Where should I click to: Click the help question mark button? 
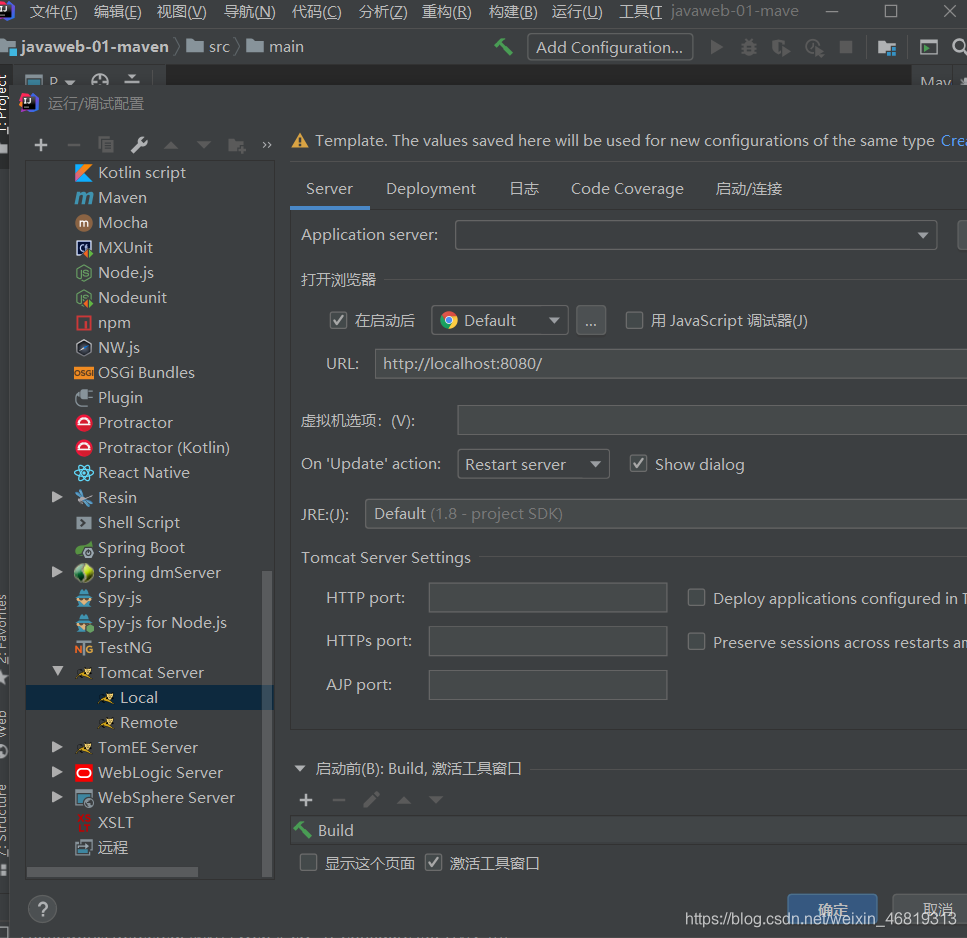pos(43,909)
